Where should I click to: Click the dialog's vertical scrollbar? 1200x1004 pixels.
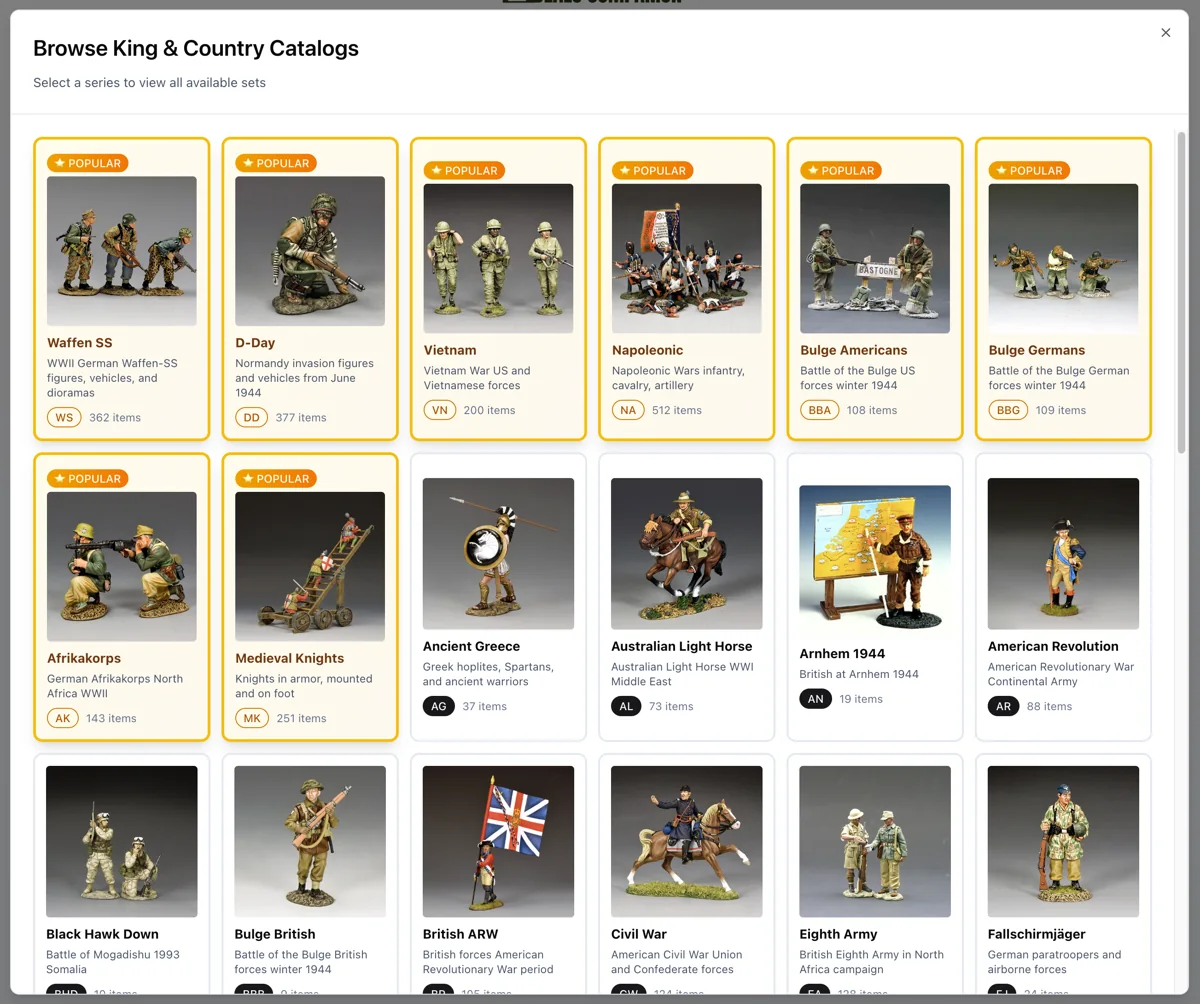click(x=1182, y=292)
